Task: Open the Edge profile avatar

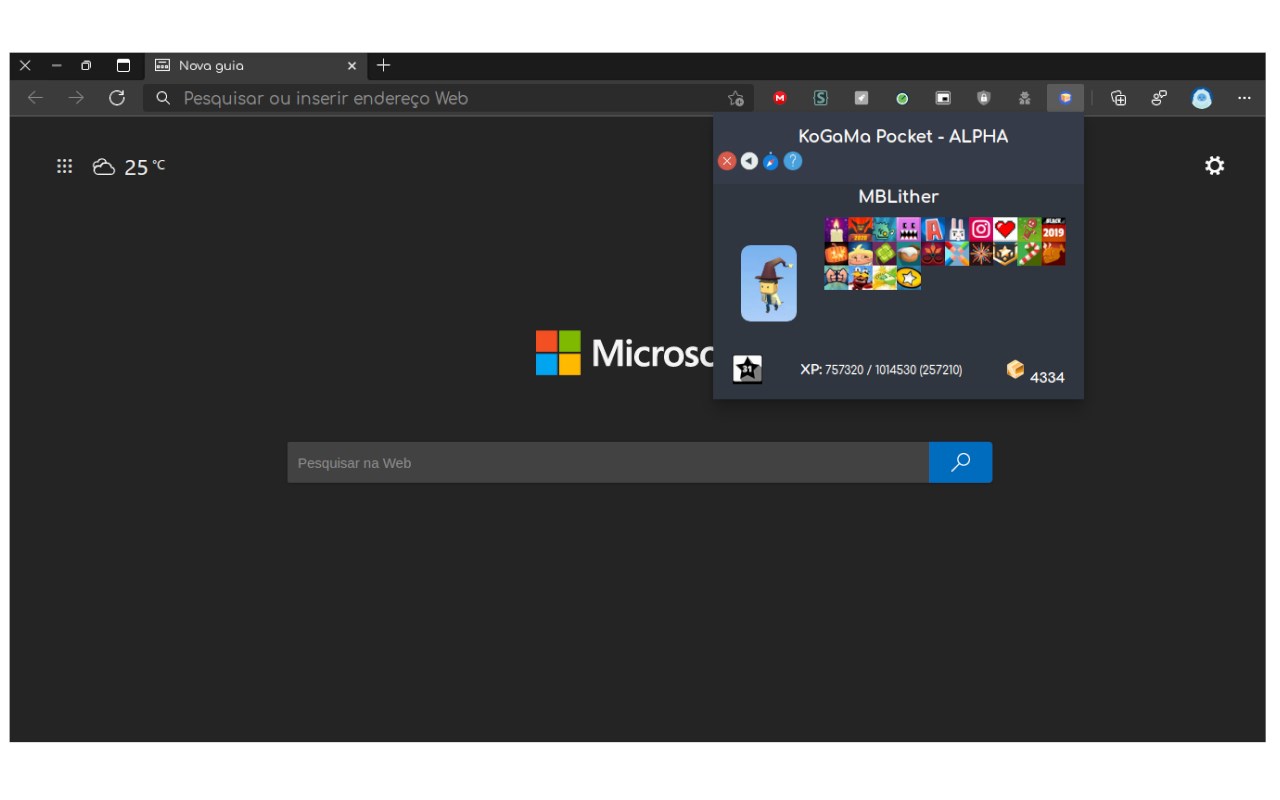Action: coord(1202,98)
